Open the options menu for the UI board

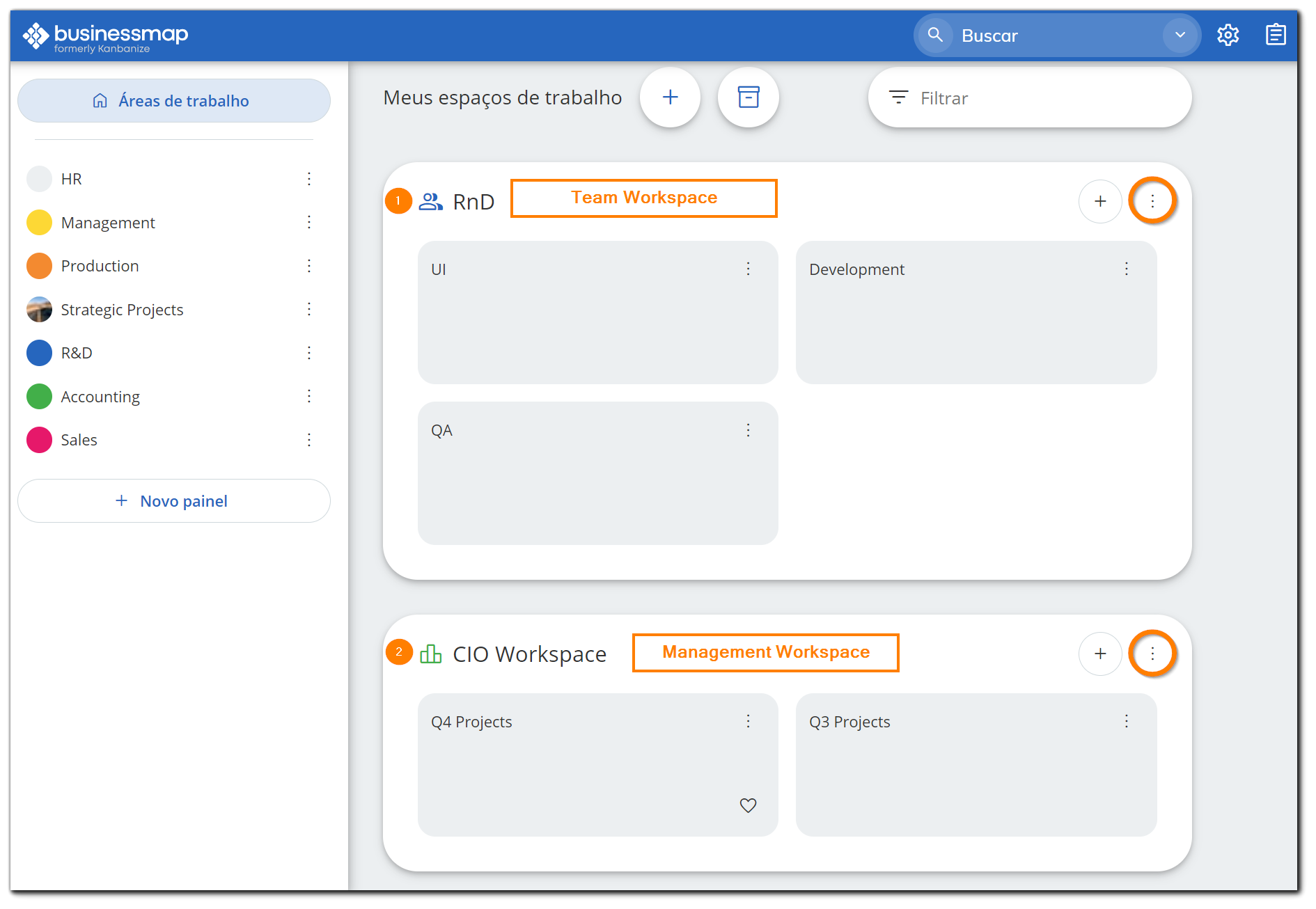point(748,268)
